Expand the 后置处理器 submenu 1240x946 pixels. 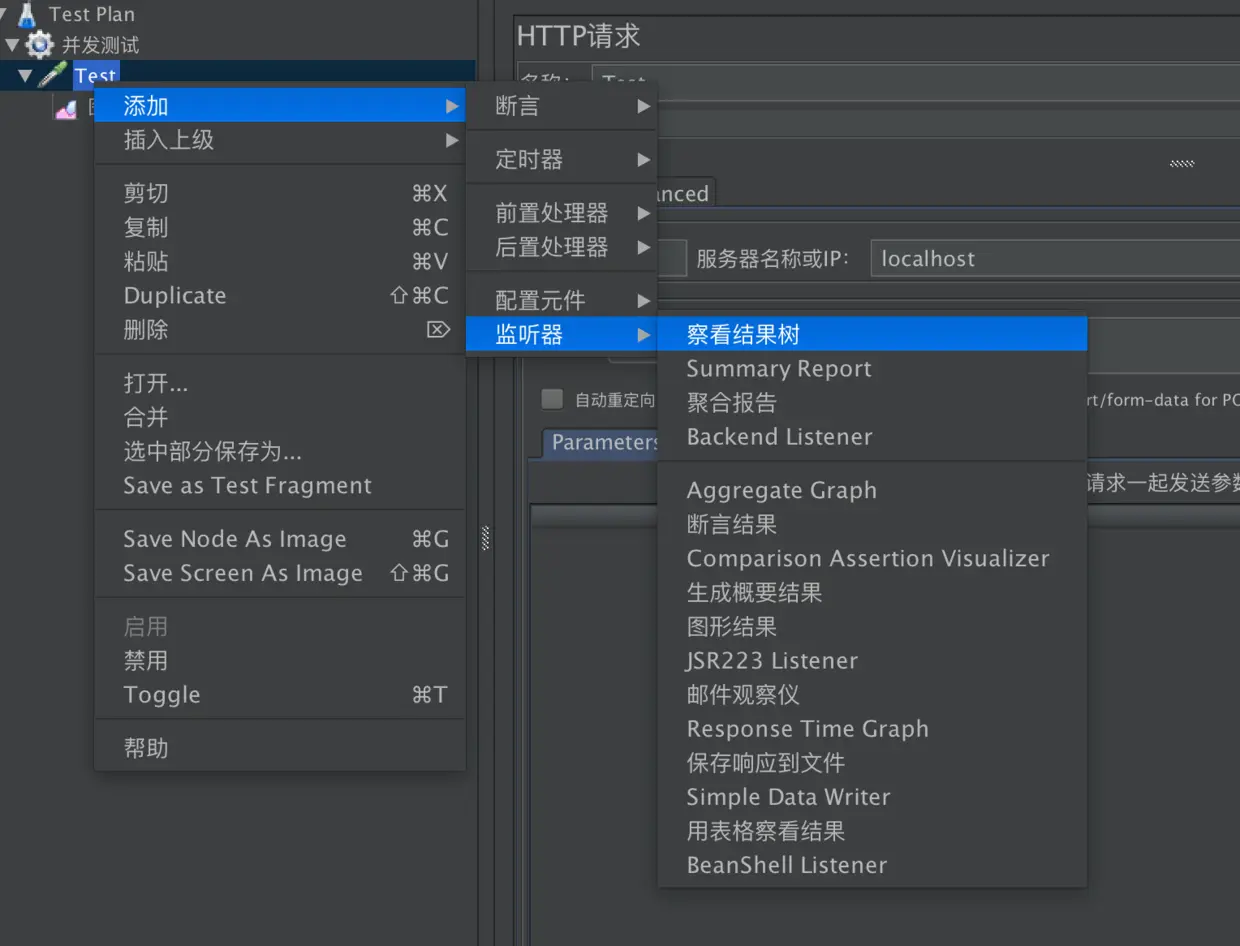click(562, 247)
